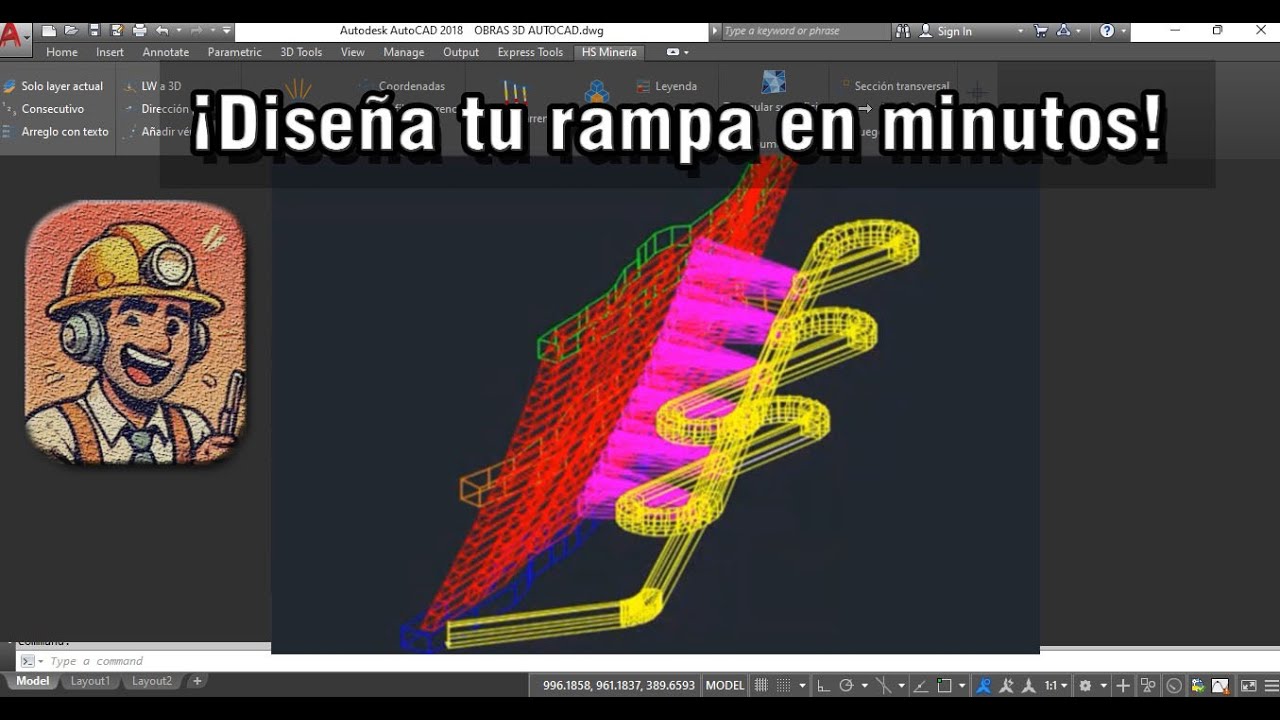Image resolution: width=1280 pixels, height=720 pixels.
Task: Open the snap mode settings dropdown arrow
Action: tap(802, 686)
